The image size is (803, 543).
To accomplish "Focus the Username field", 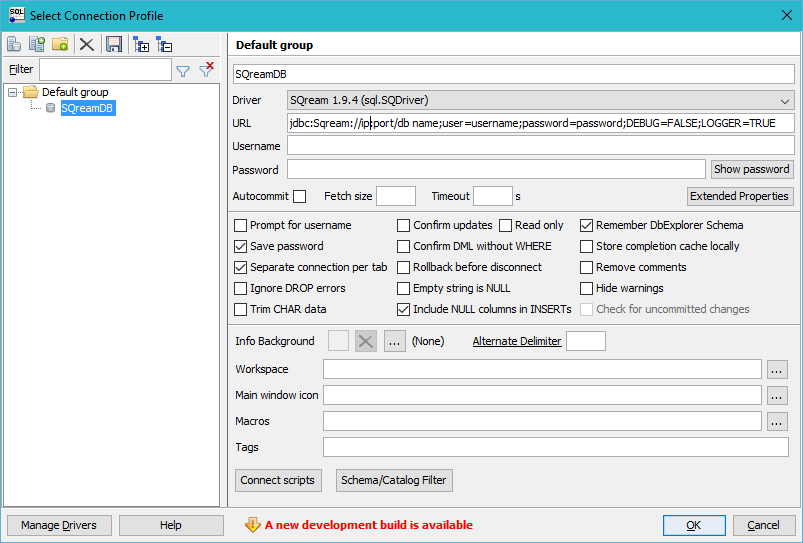I will coord(540,146).
